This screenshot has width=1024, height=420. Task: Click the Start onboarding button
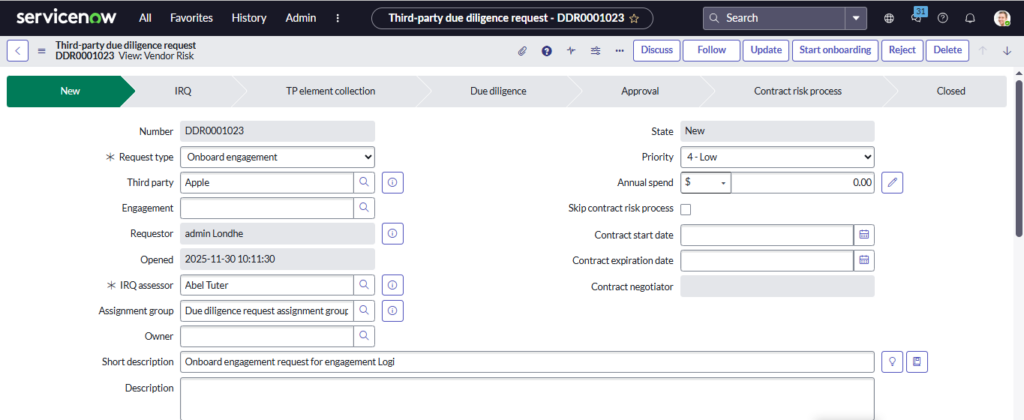click(835, 51)
